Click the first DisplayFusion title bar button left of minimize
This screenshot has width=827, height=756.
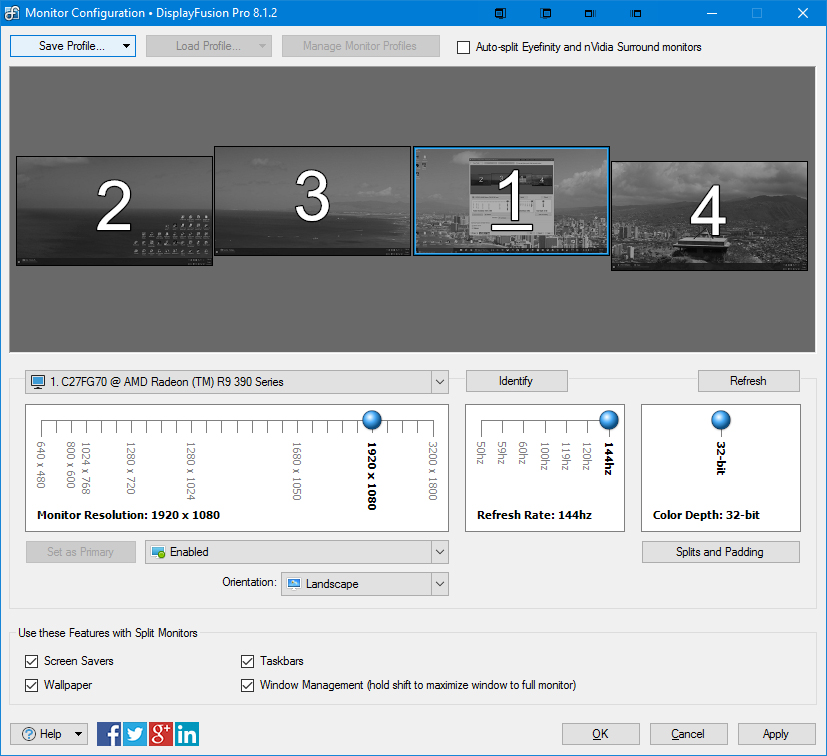(x=501, y=13)
